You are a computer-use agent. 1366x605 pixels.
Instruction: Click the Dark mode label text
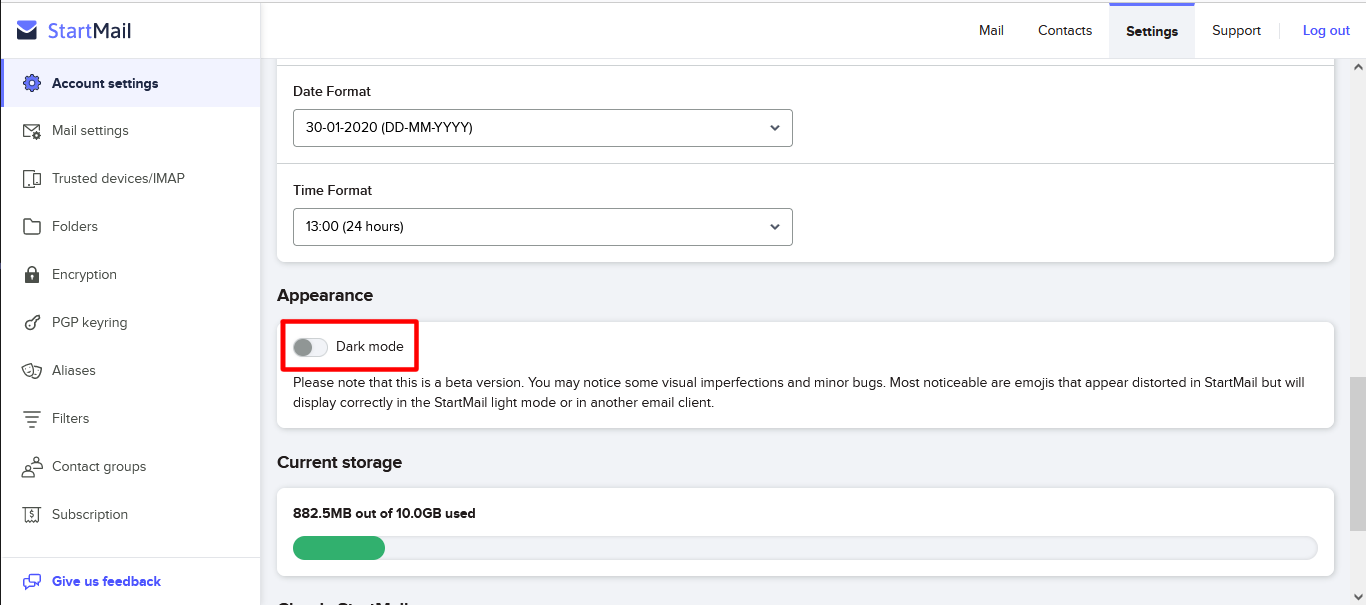(x=370, y=347)
